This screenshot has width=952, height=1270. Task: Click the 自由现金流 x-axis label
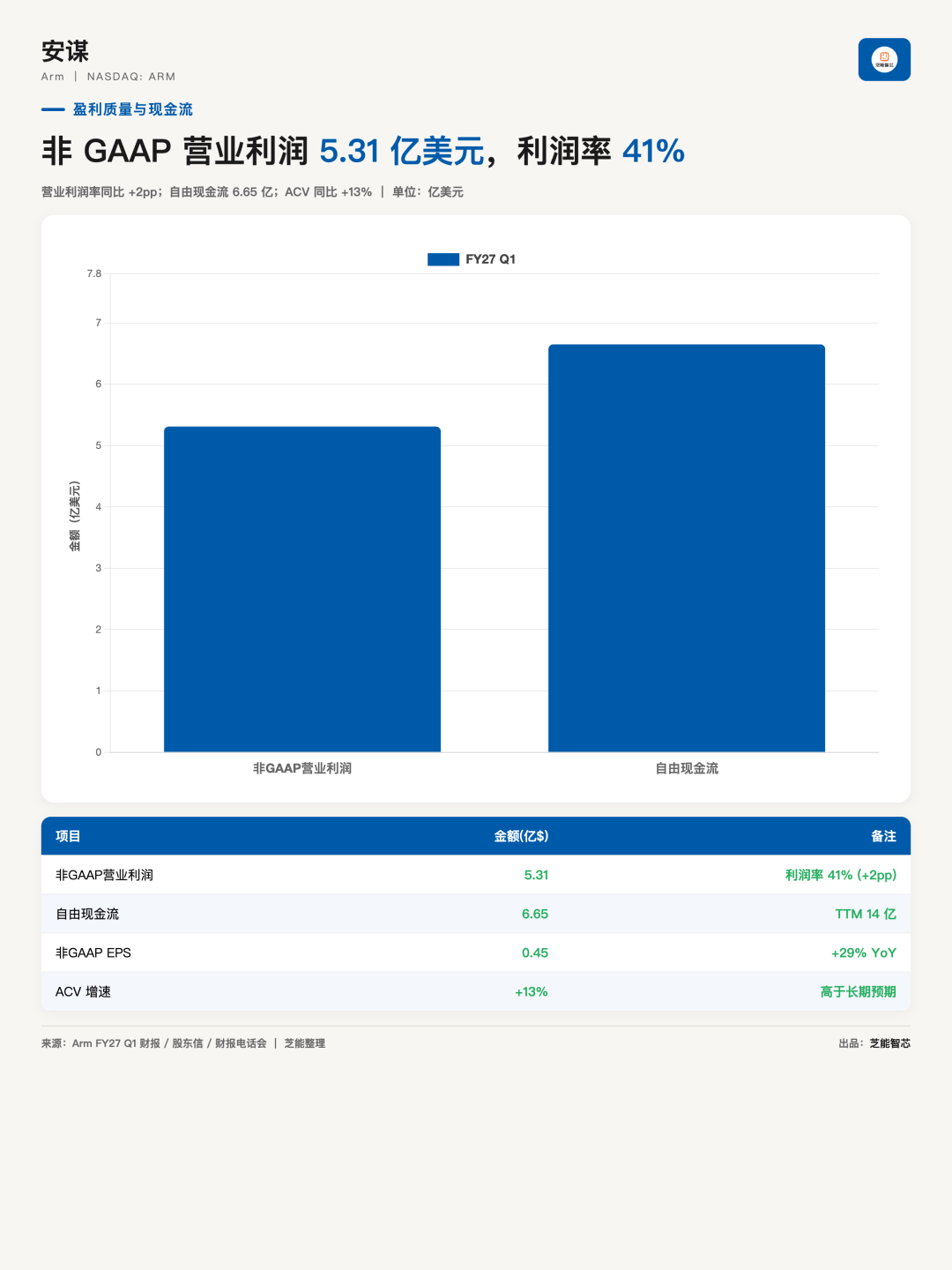click(687, 768)
